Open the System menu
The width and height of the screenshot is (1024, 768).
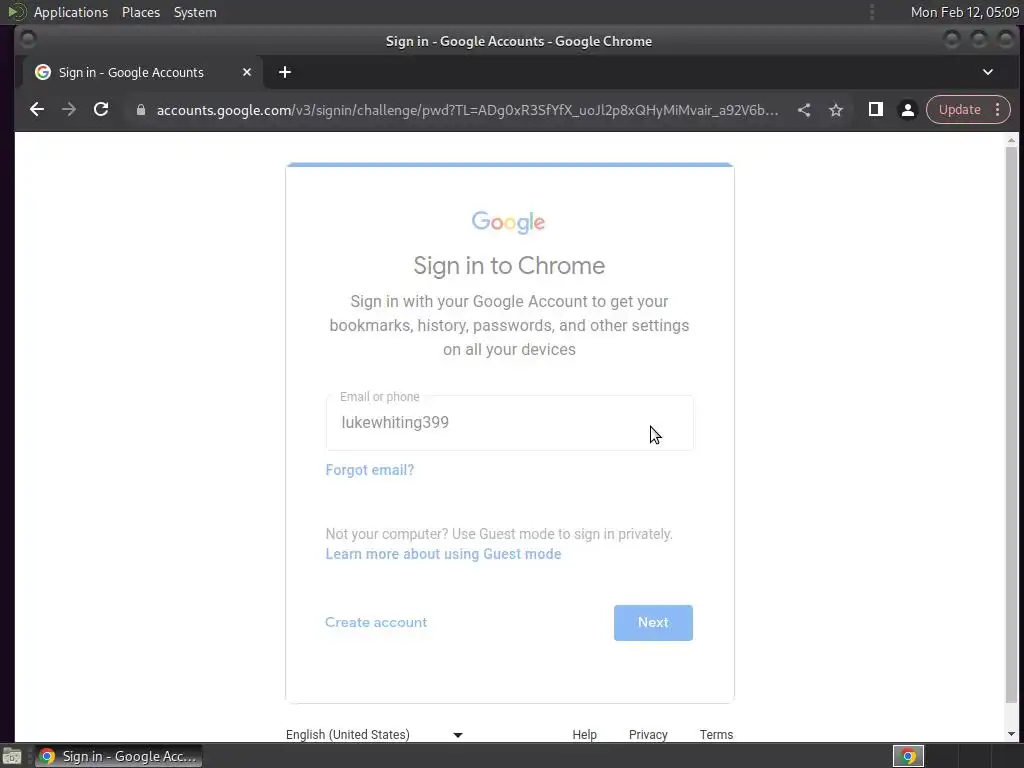coord(195,12)
